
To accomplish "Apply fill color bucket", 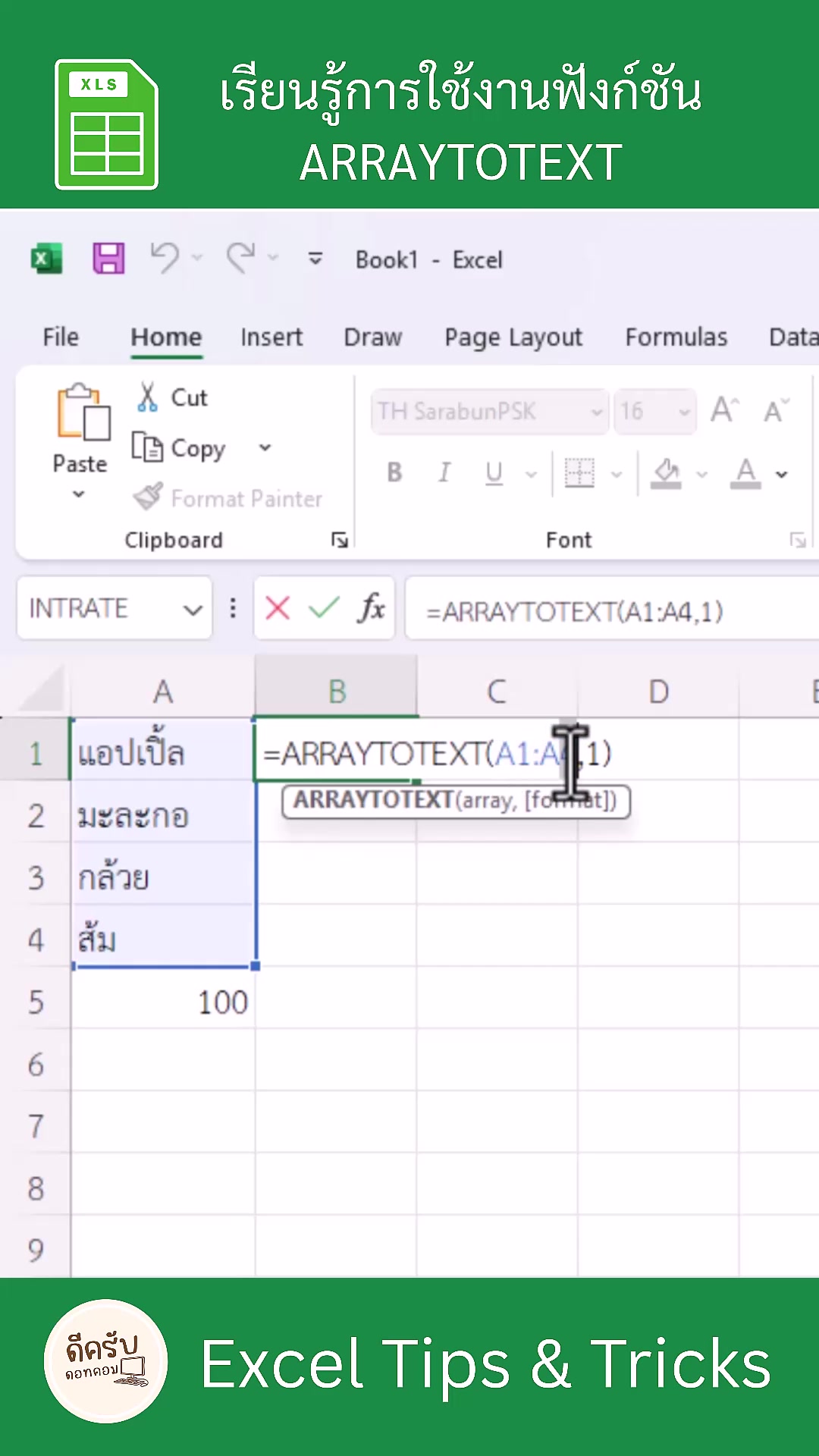I will (666, 473).
